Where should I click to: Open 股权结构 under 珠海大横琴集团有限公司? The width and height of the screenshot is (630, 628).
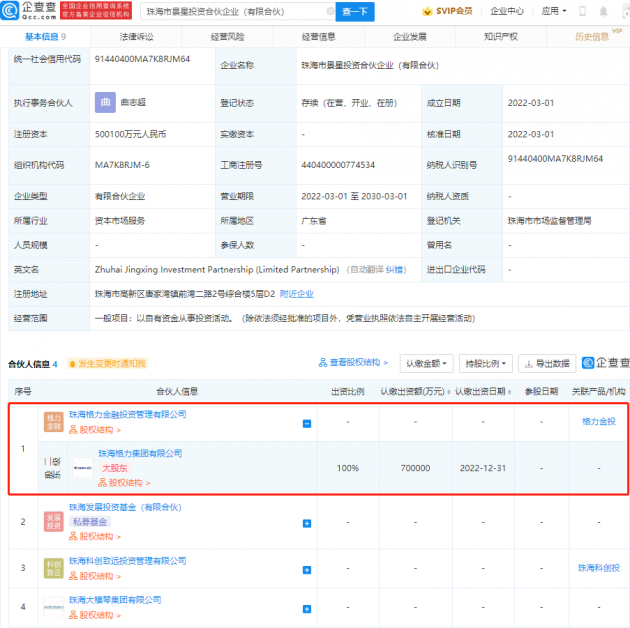(95, 615)
